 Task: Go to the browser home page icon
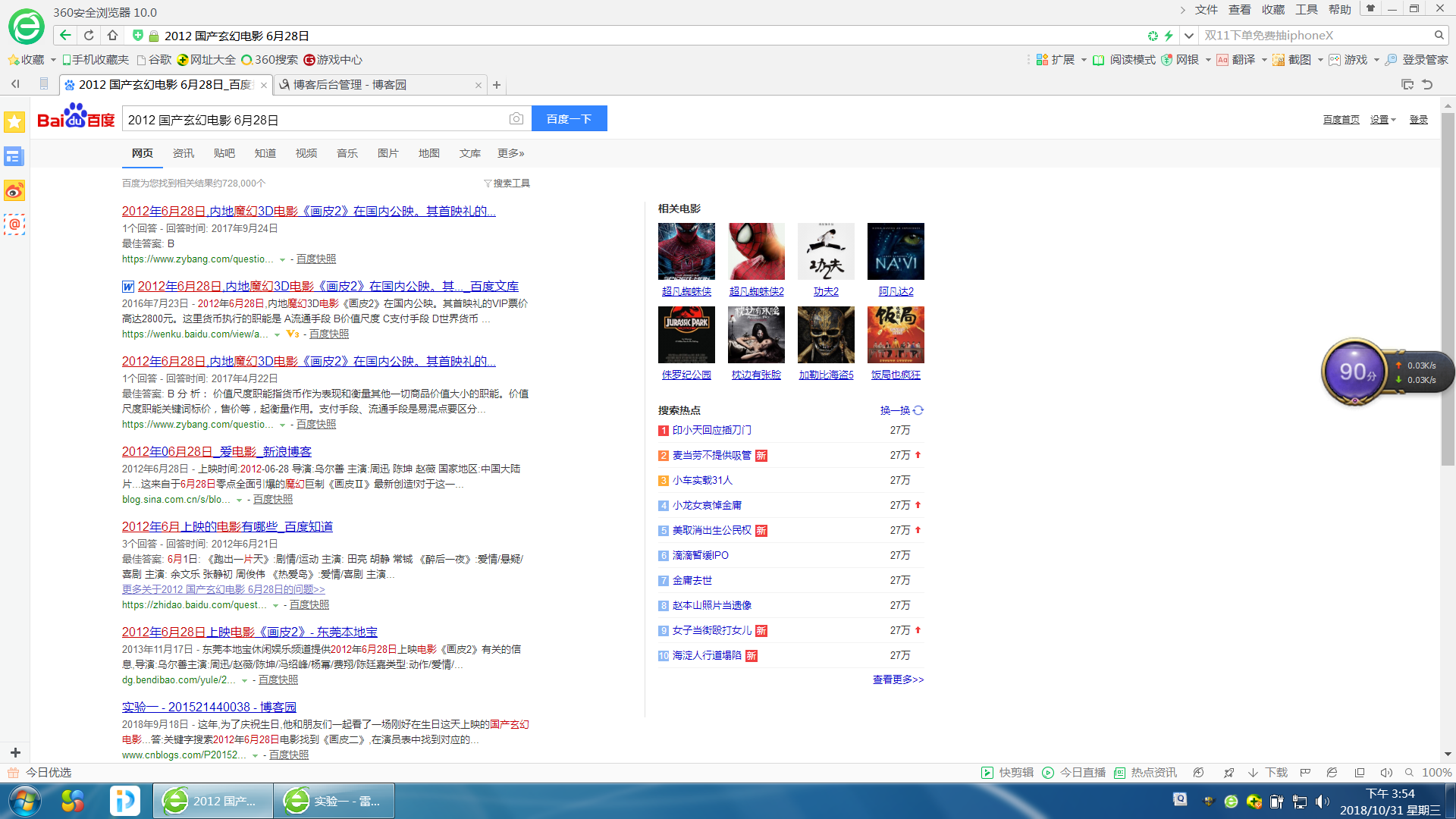point(112,36)
